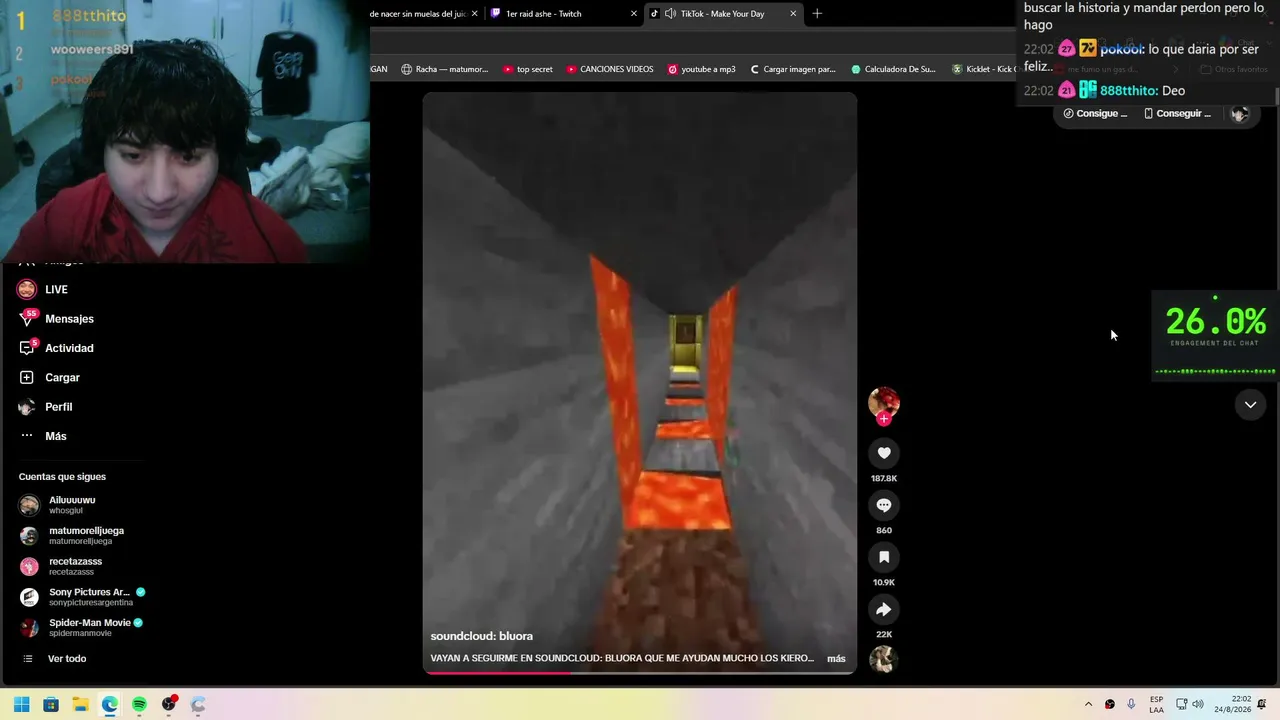This screenshot has height=720, width=1280.
Task: Click the 'soundcloud: bluora' username
Action: [481, 636]
